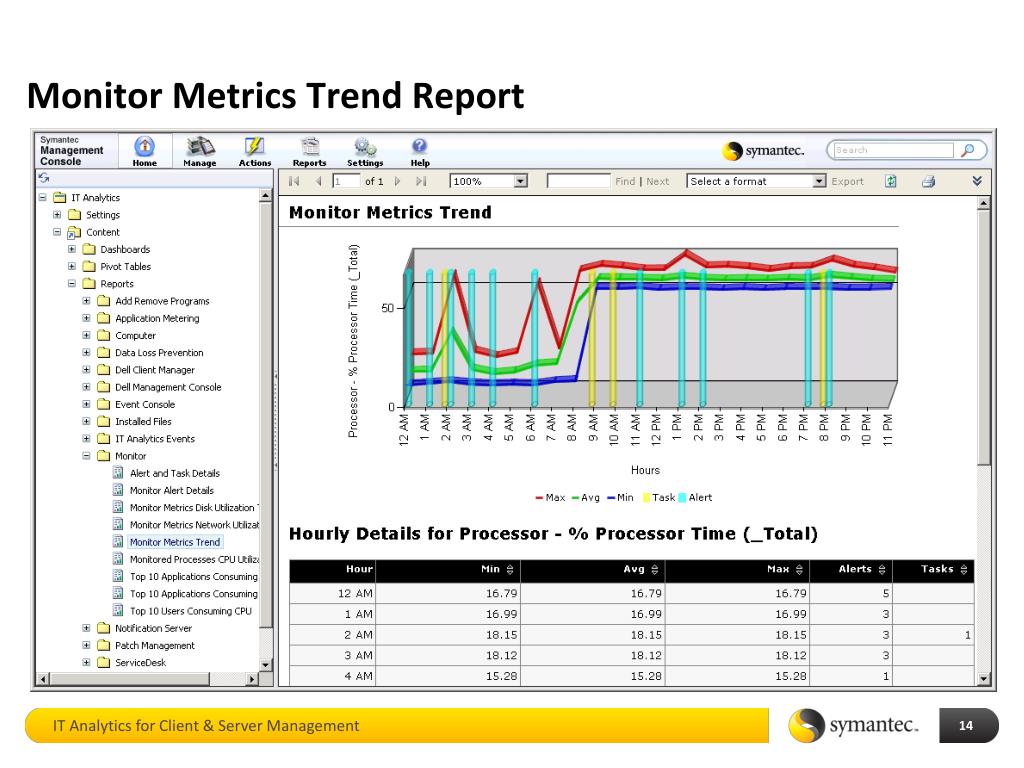Open the Help question mark icon
The height and width of the screenshot is (768, 1024).
[x=419, y=146]
